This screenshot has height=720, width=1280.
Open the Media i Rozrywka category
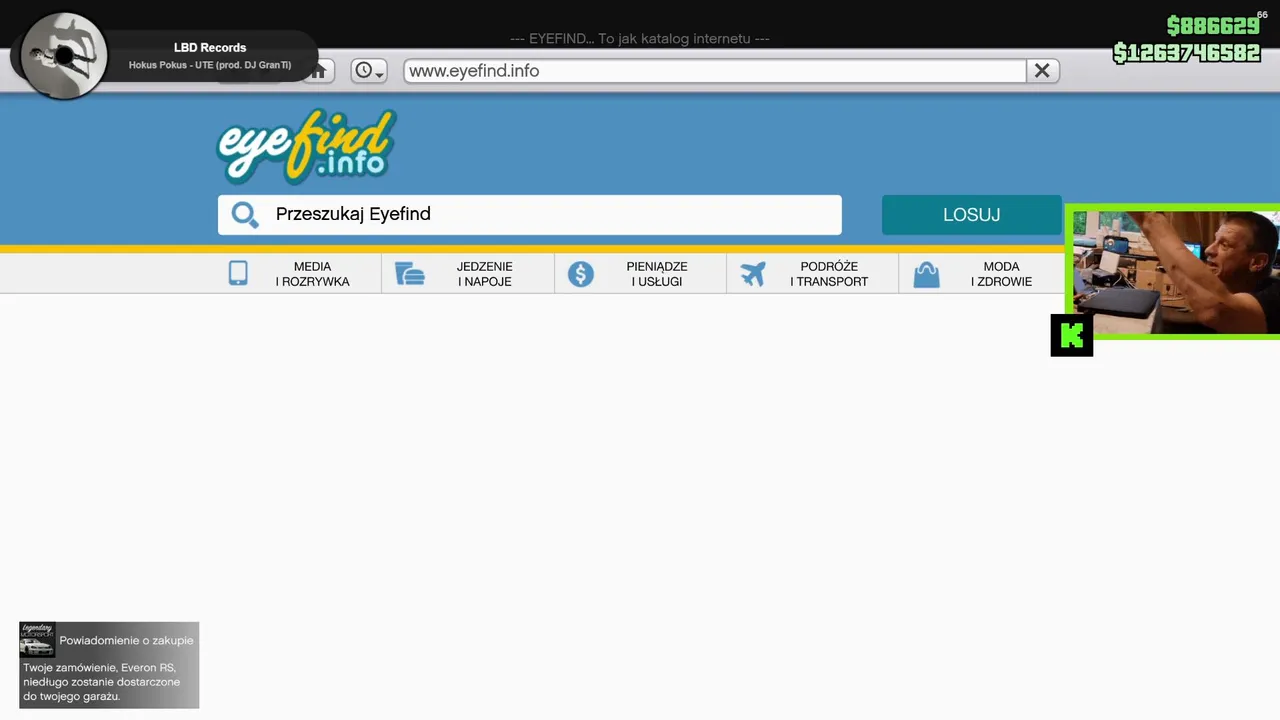pos(295,274)
